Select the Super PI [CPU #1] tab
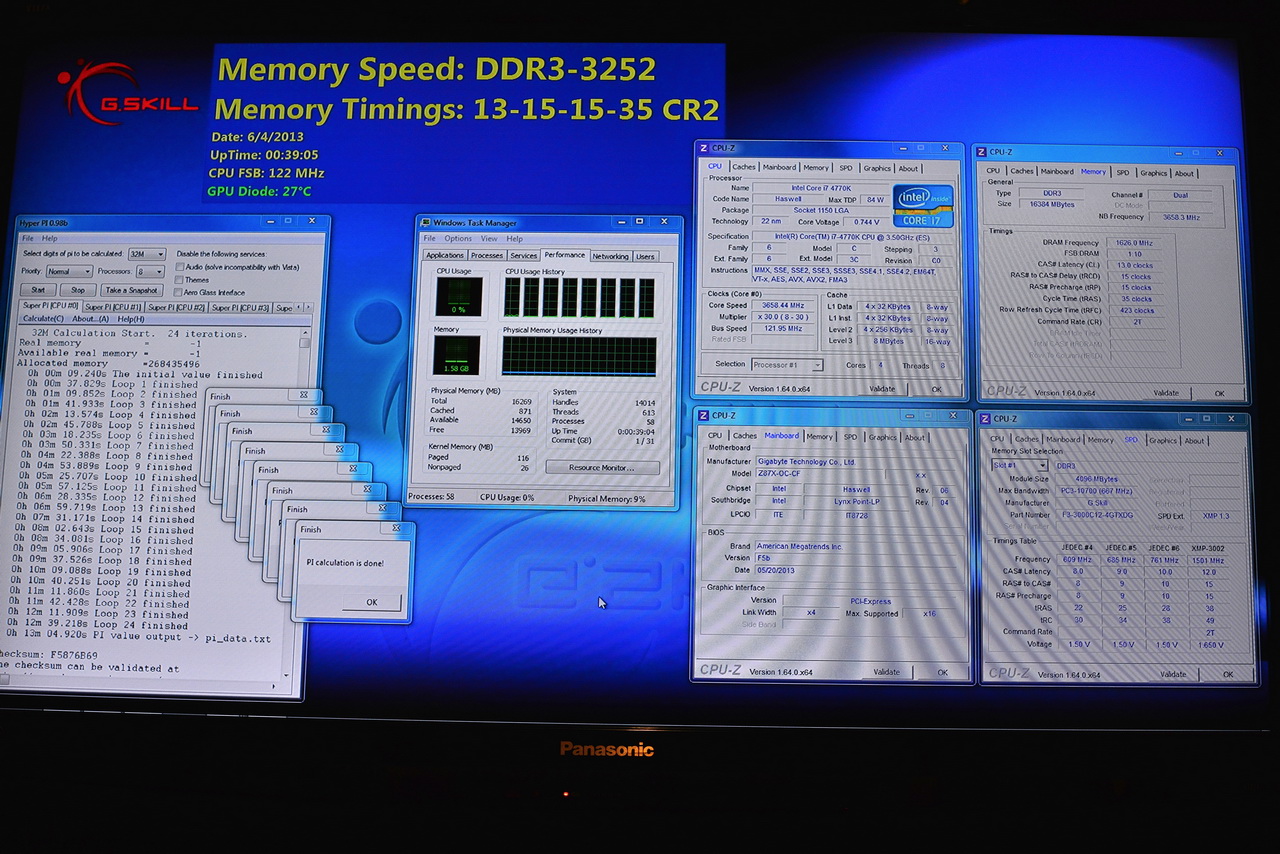 click(112, 307)
